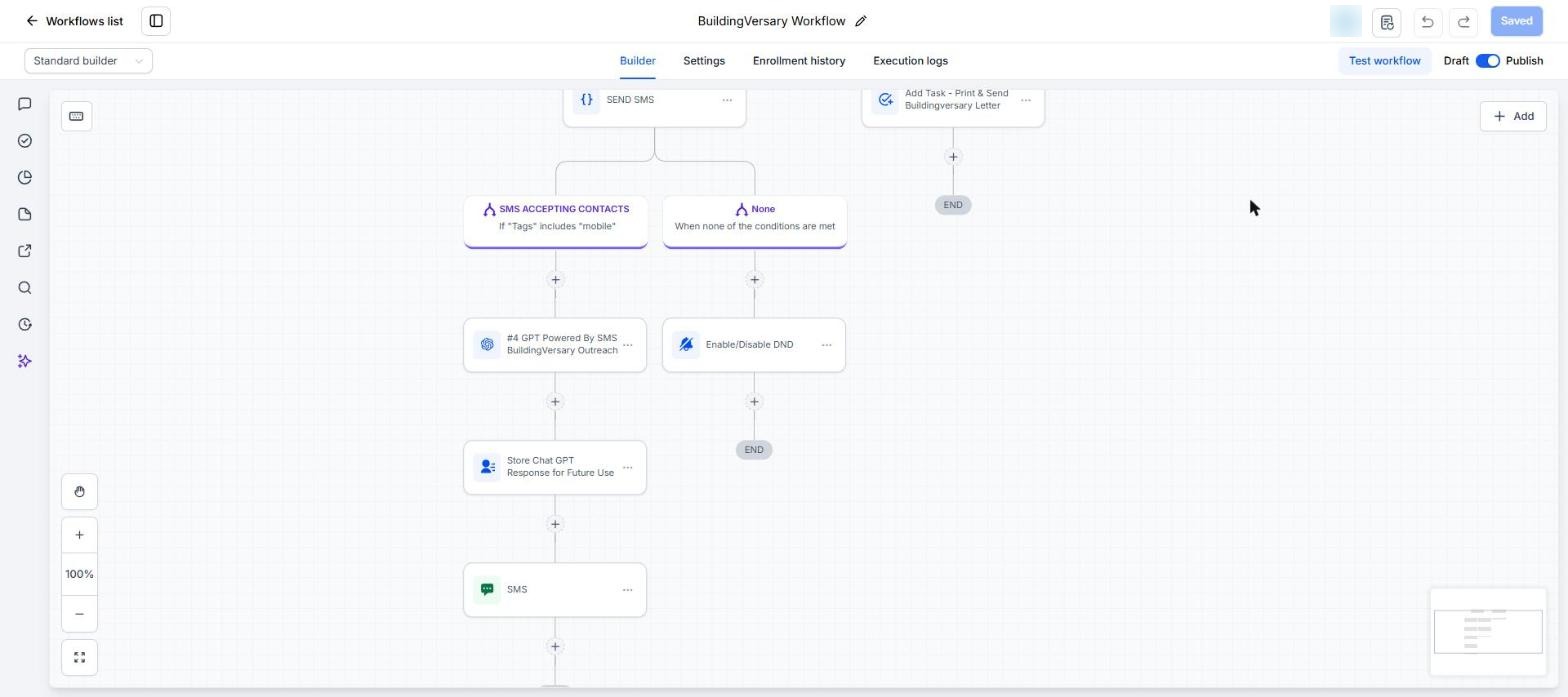
Task: Click the Add button on the canvas
Action: tap(1513, 116)
